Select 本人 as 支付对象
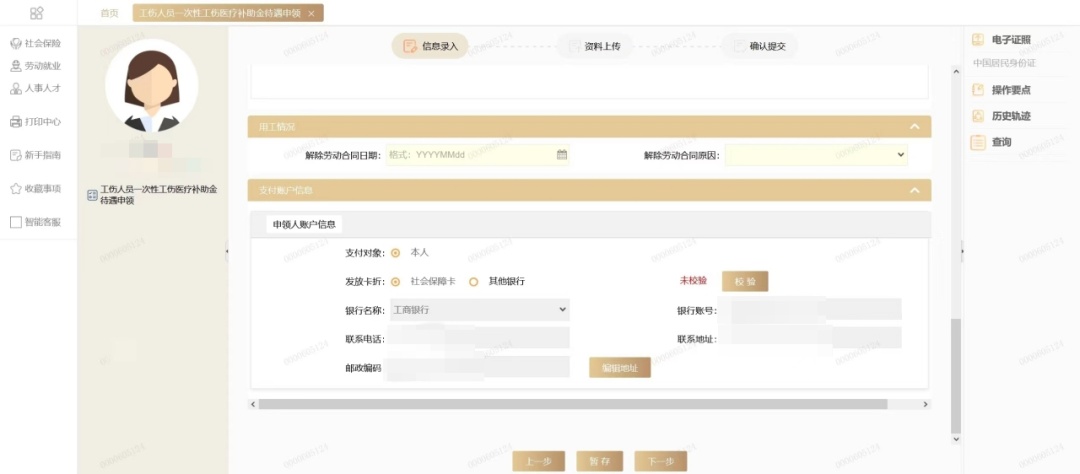This screenshot has height=474, width=1080. click(396, 253)
